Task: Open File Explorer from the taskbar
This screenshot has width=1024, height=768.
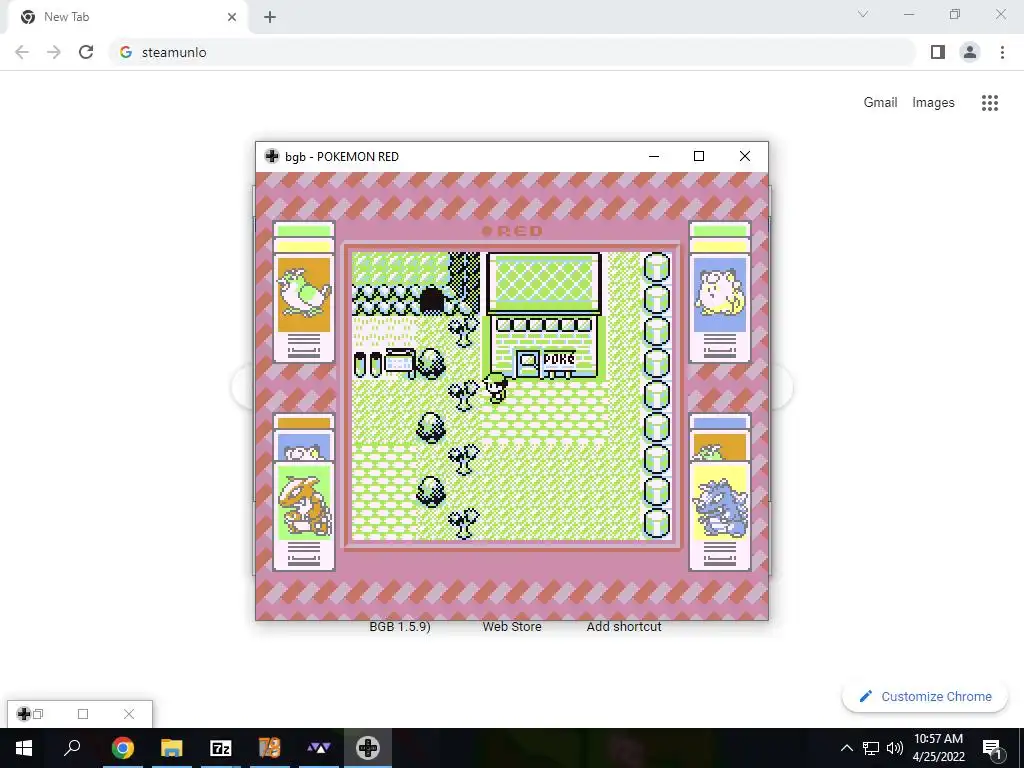Action: coord(172,748)
